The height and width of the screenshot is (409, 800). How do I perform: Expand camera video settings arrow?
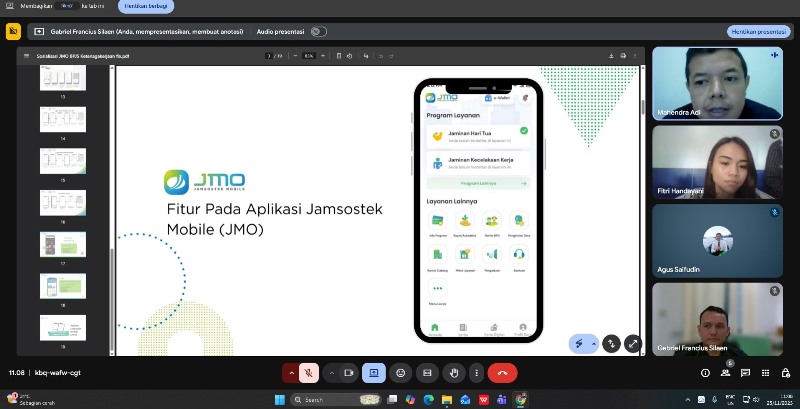click(331, 372)
